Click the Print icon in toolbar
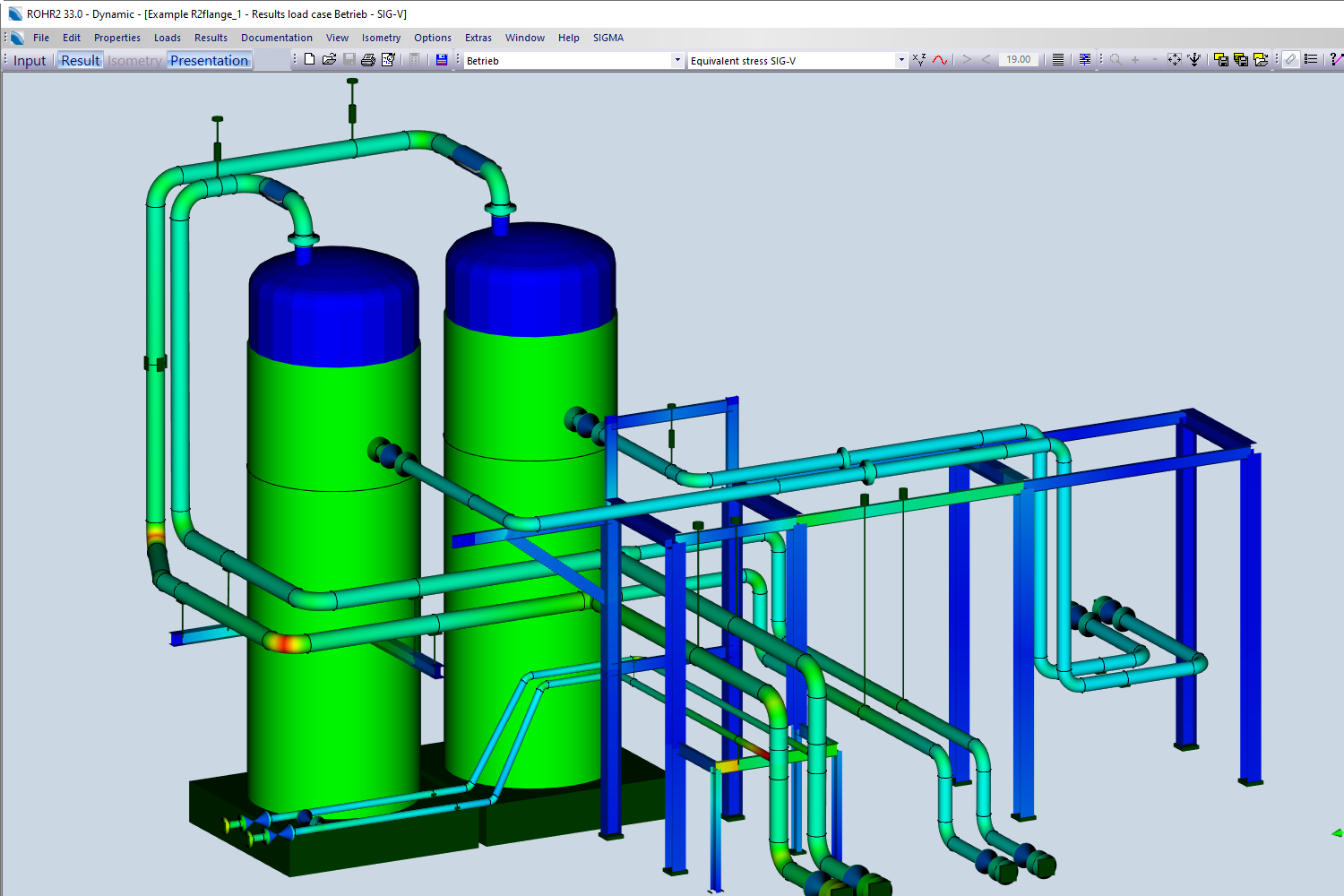This screenshot has width=1344, height=896. click(x=368, y=60)
